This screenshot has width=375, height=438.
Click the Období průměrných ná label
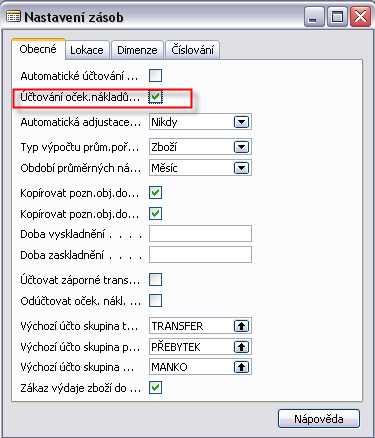pyautogui.click(x=81, y=168)
